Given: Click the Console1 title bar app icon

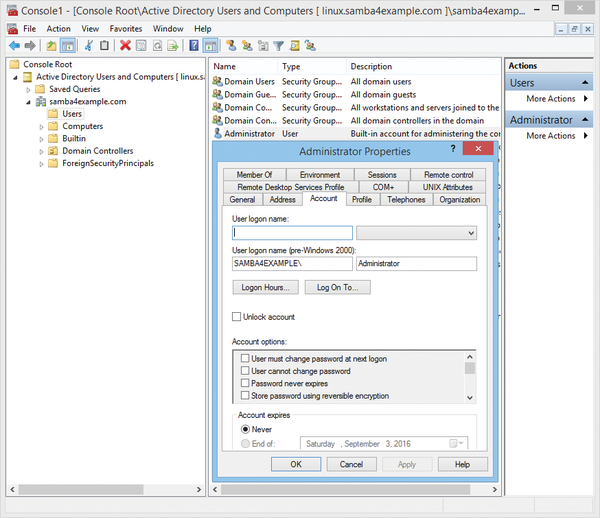Looking at the screenshot, I should pos(12,10).
